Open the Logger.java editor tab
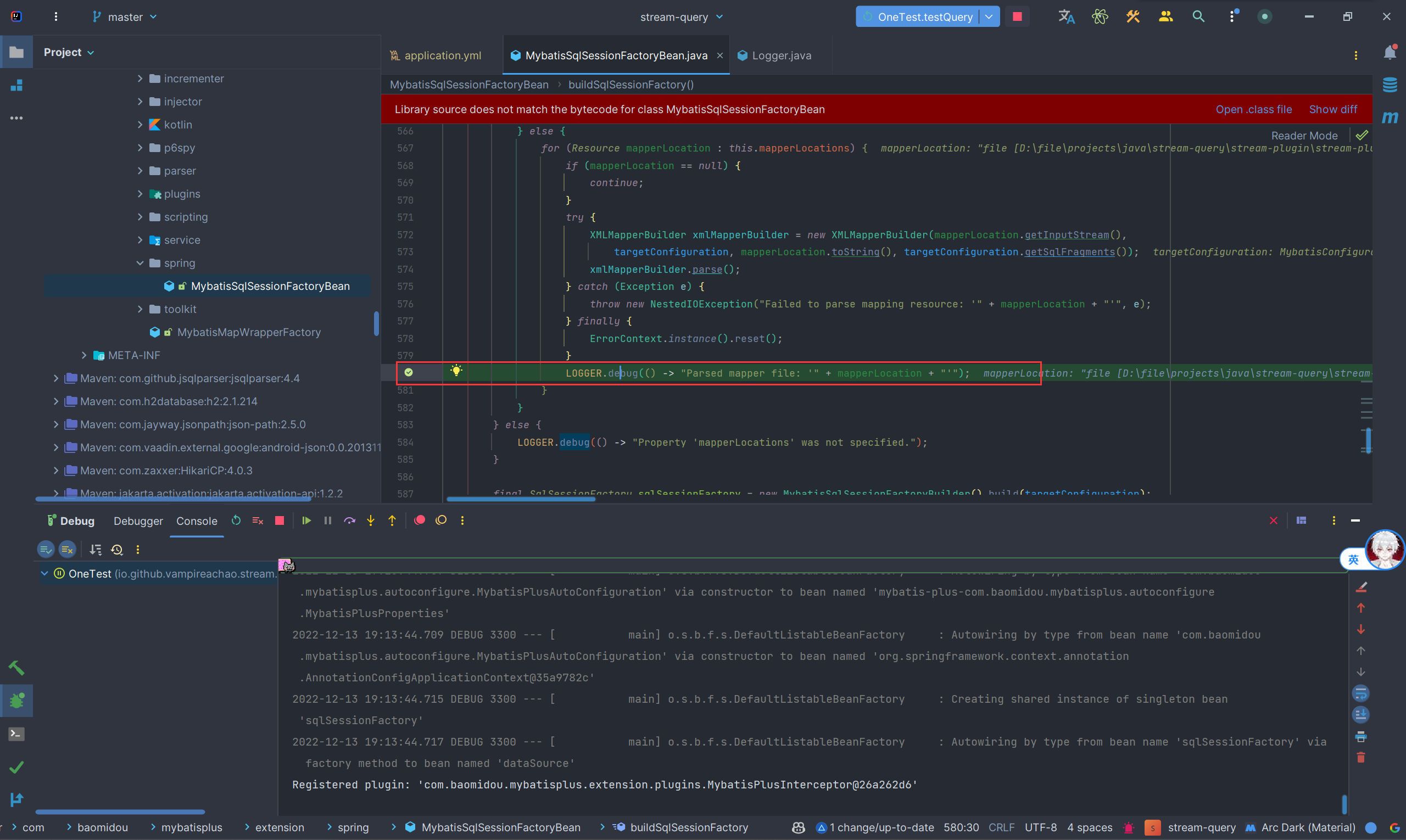This screenshot has height=840, width=1406. 781,55
